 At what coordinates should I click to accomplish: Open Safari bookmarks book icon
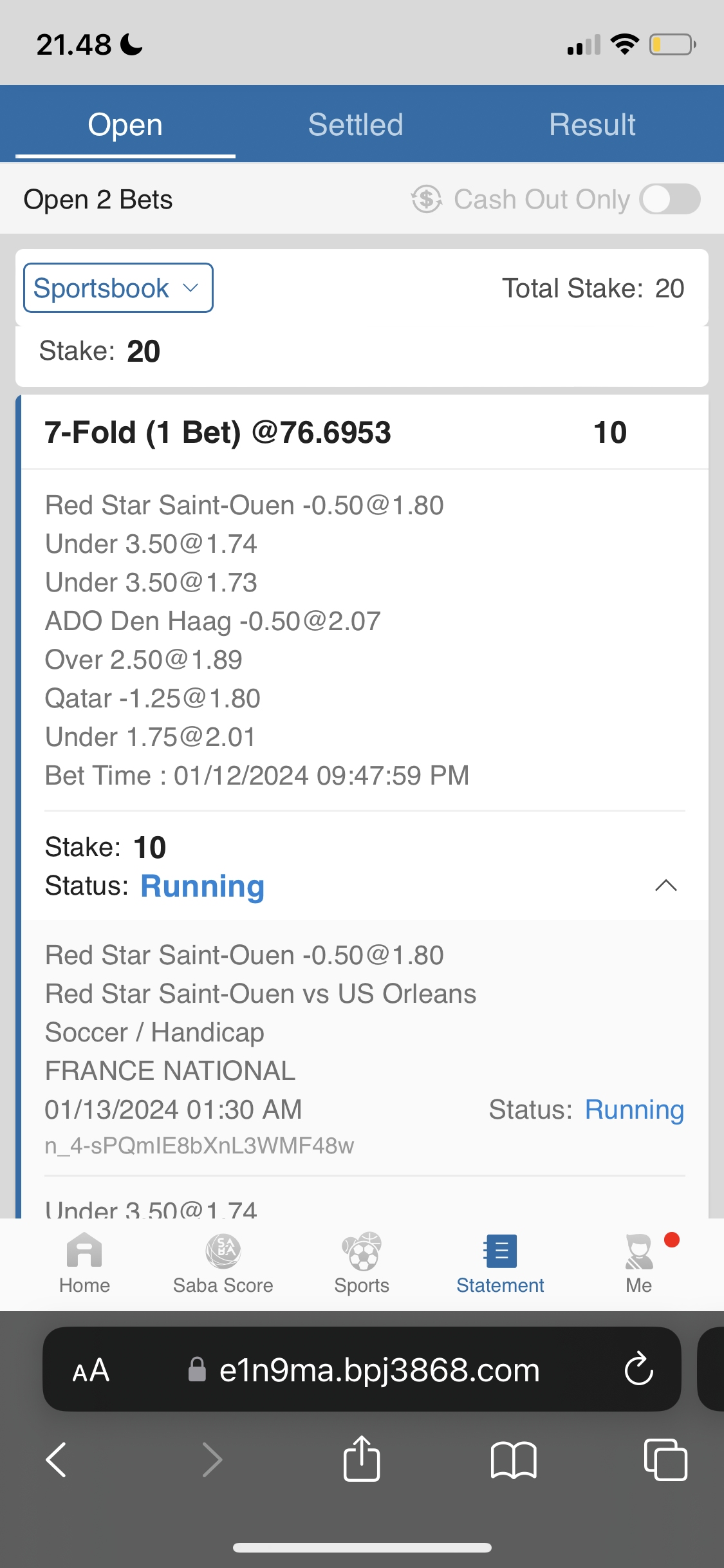point(513,1459)
